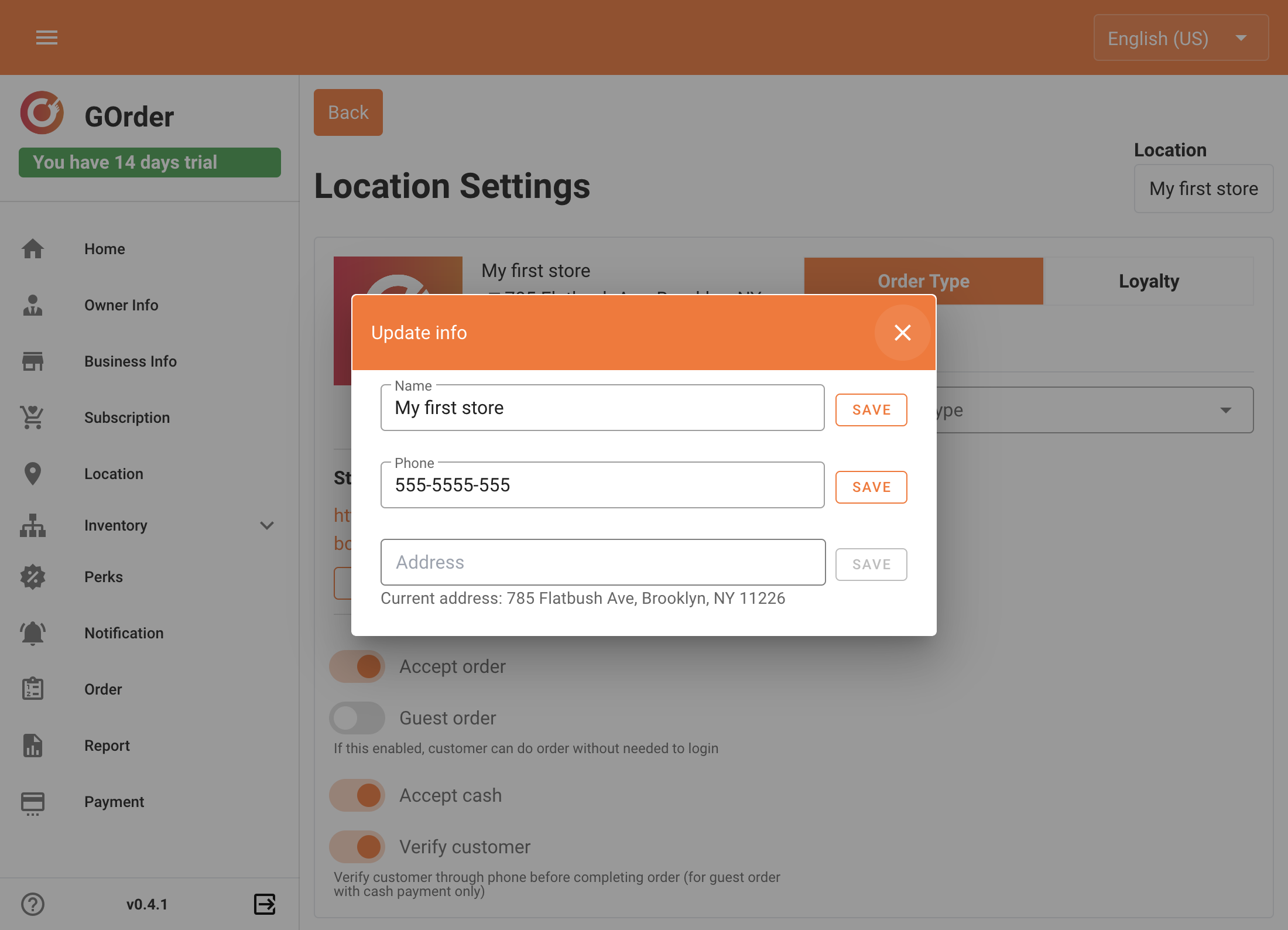
Task: Click into the Address input field
Action: click(x=603, y=562)
